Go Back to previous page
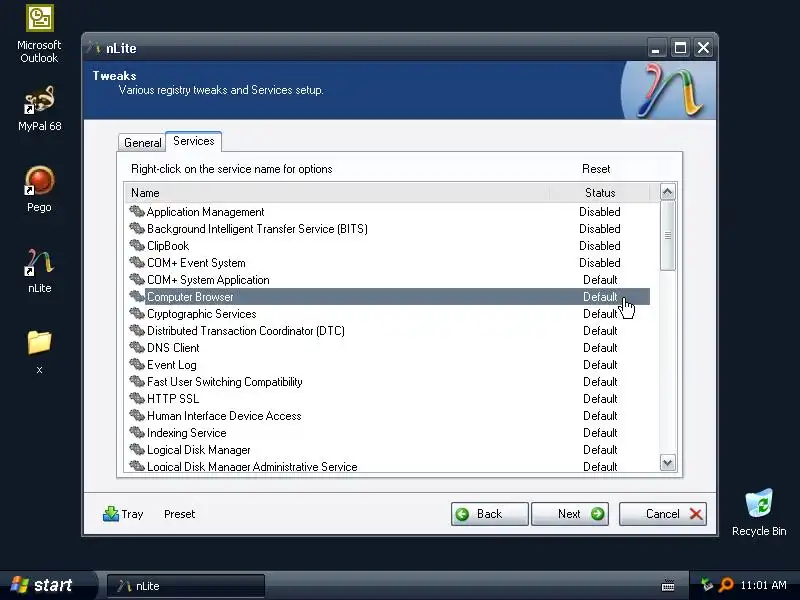Screen dimensions: 800x600 click(489, 514)
